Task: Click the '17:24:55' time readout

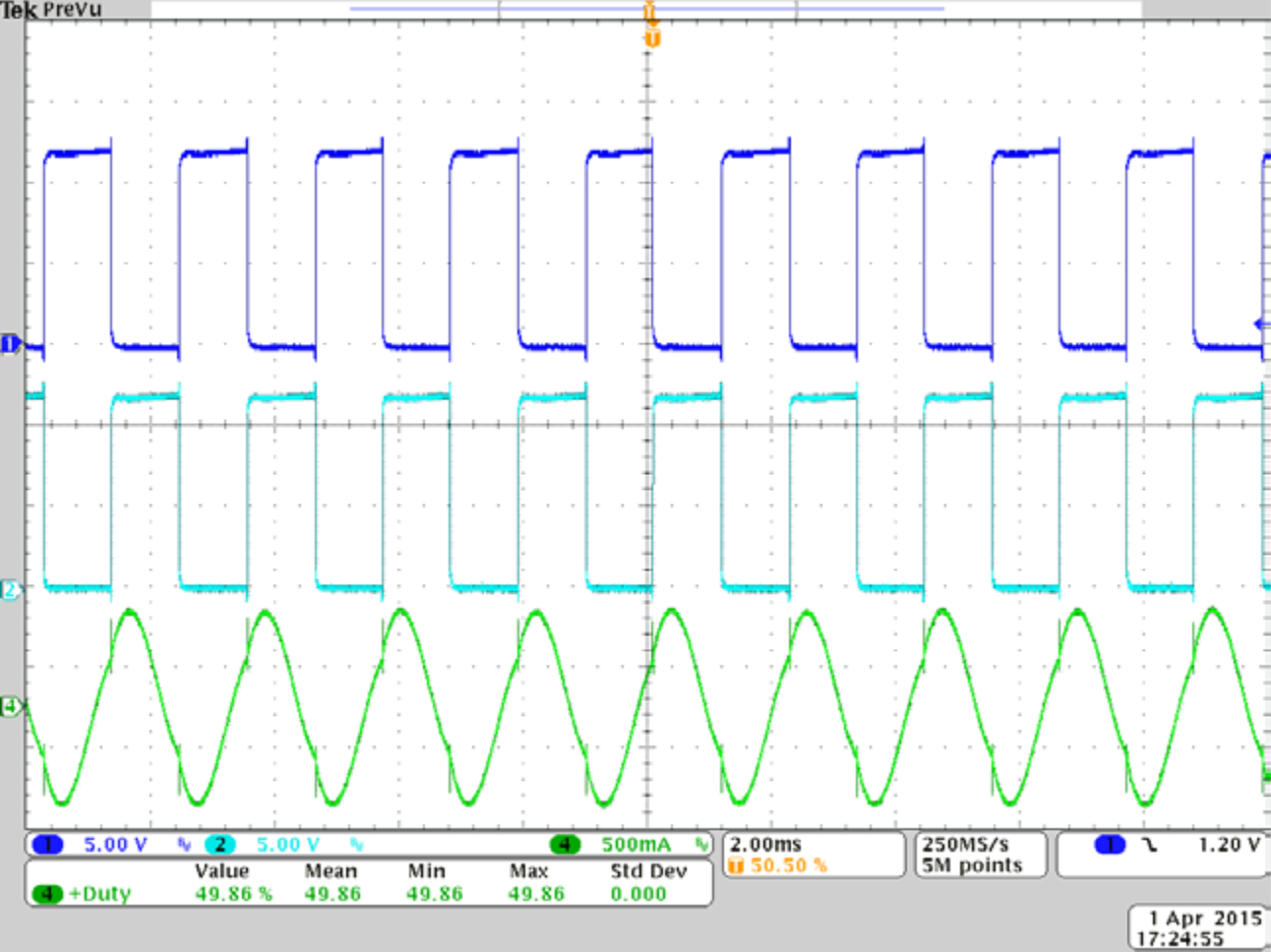Action: click(x=1180, y=939)
